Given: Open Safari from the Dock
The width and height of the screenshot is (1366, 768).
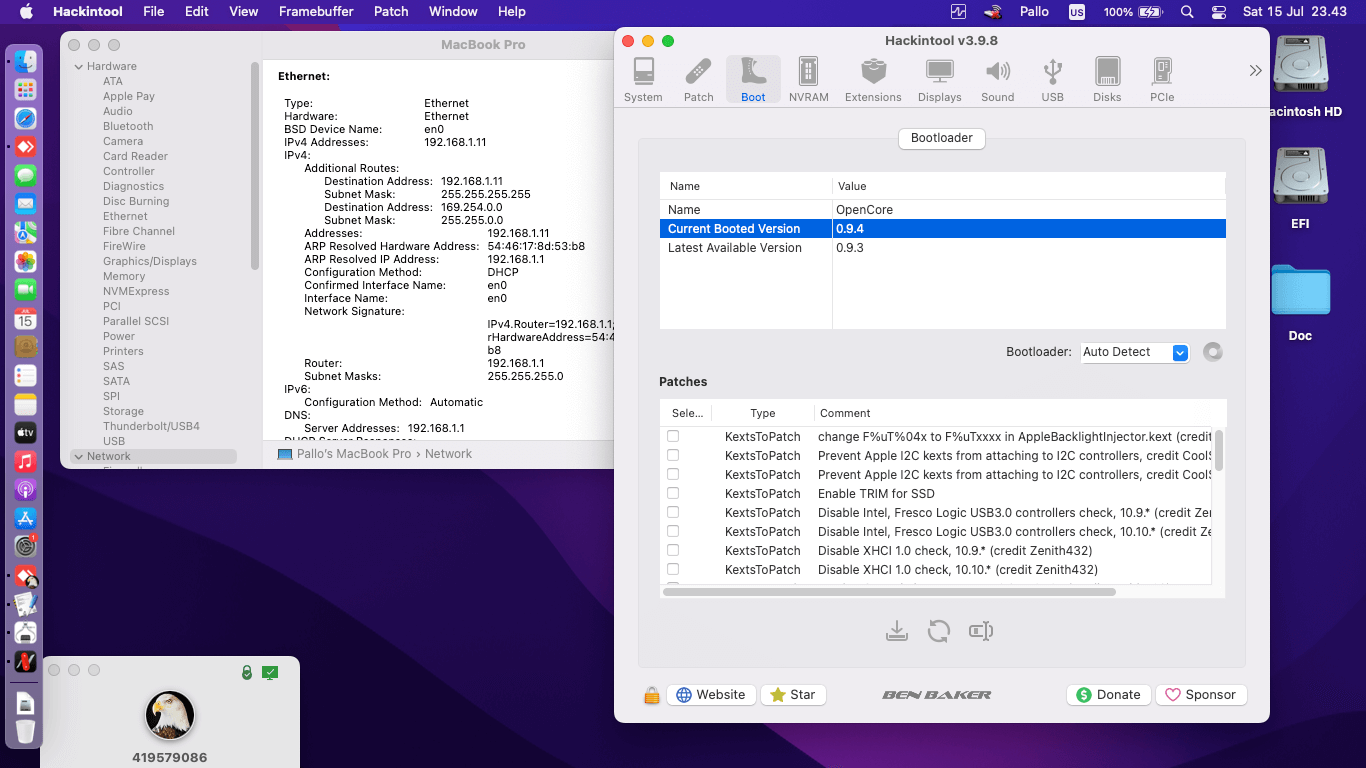Looking at the screenshot, I should point(26,118).
